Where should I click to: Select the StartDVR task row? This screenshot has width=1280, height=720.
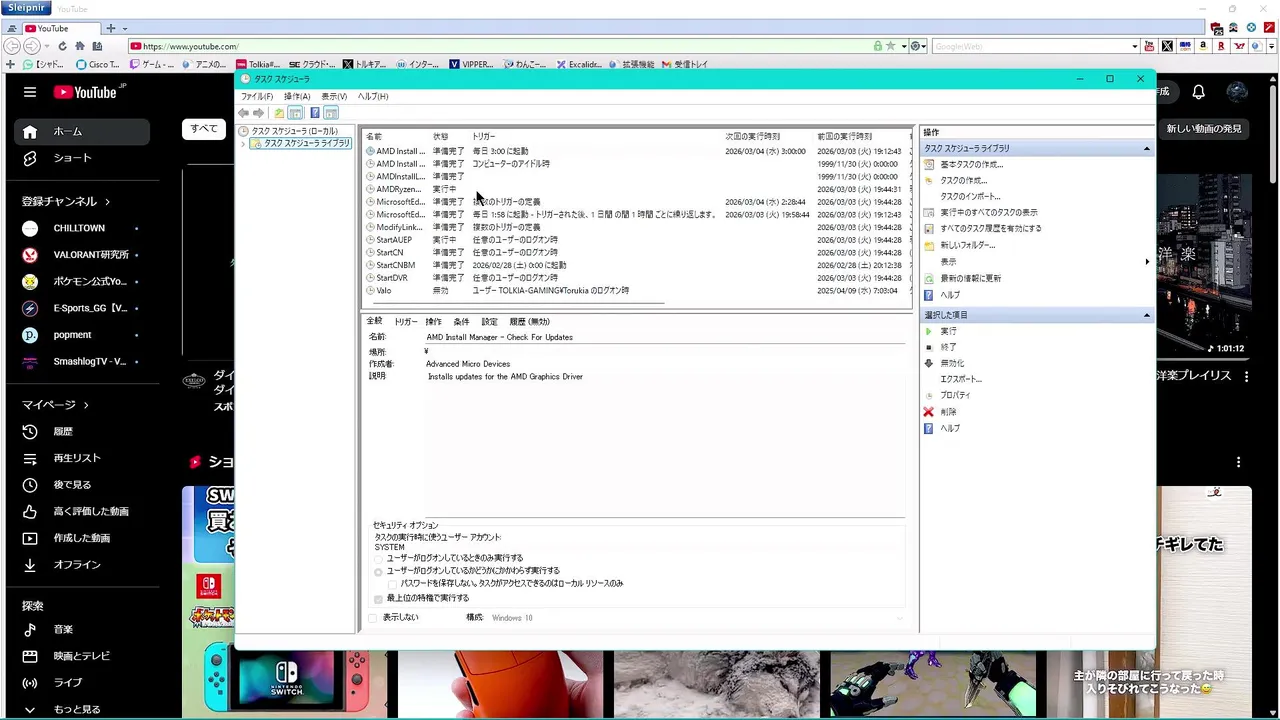(x=638, y=278)
